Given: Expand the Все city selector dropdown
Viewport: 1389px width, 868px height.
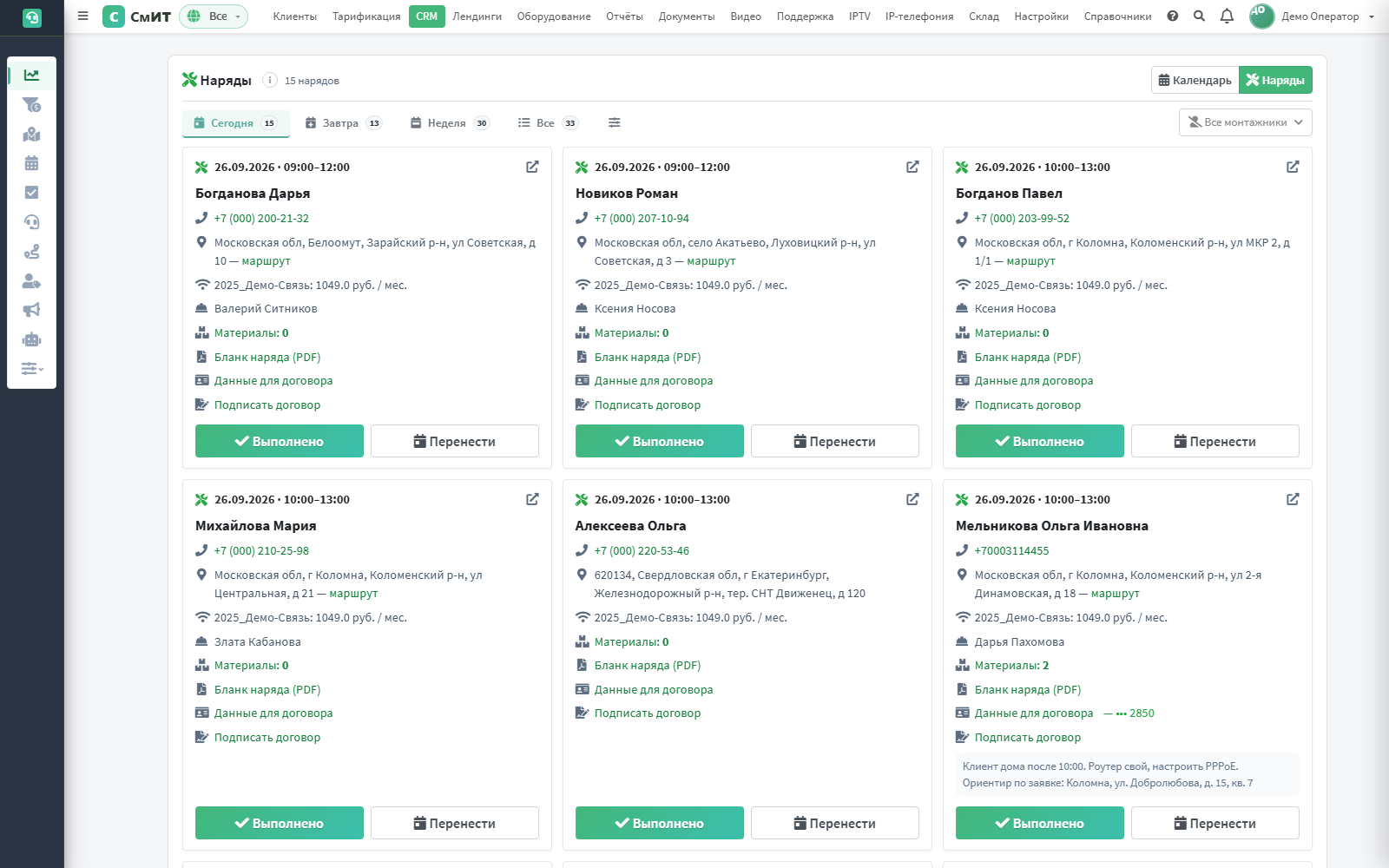Looking at the screenshot, I should pos(214,16).
